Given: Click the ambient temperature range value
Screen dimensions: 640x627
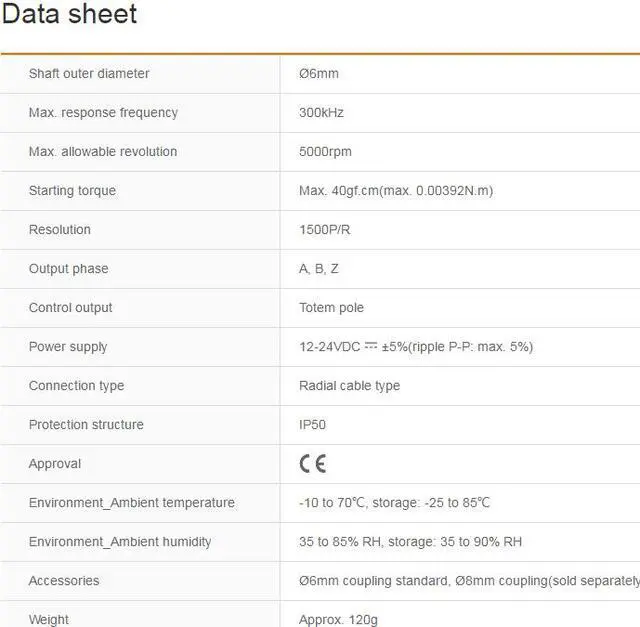Looking at the screenshot, I should point(394,503).
